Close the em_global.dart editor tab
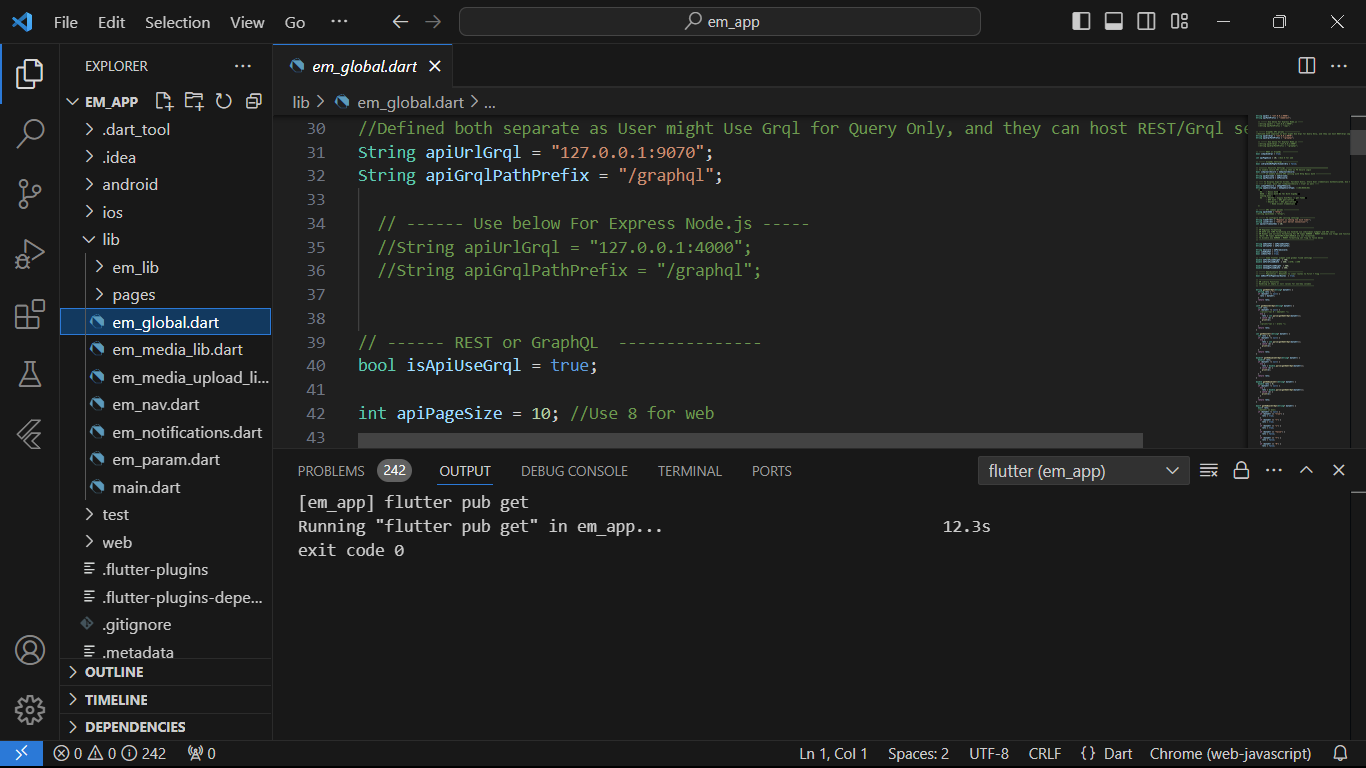This screenshot has width=1366, height=768. [435, 66]
